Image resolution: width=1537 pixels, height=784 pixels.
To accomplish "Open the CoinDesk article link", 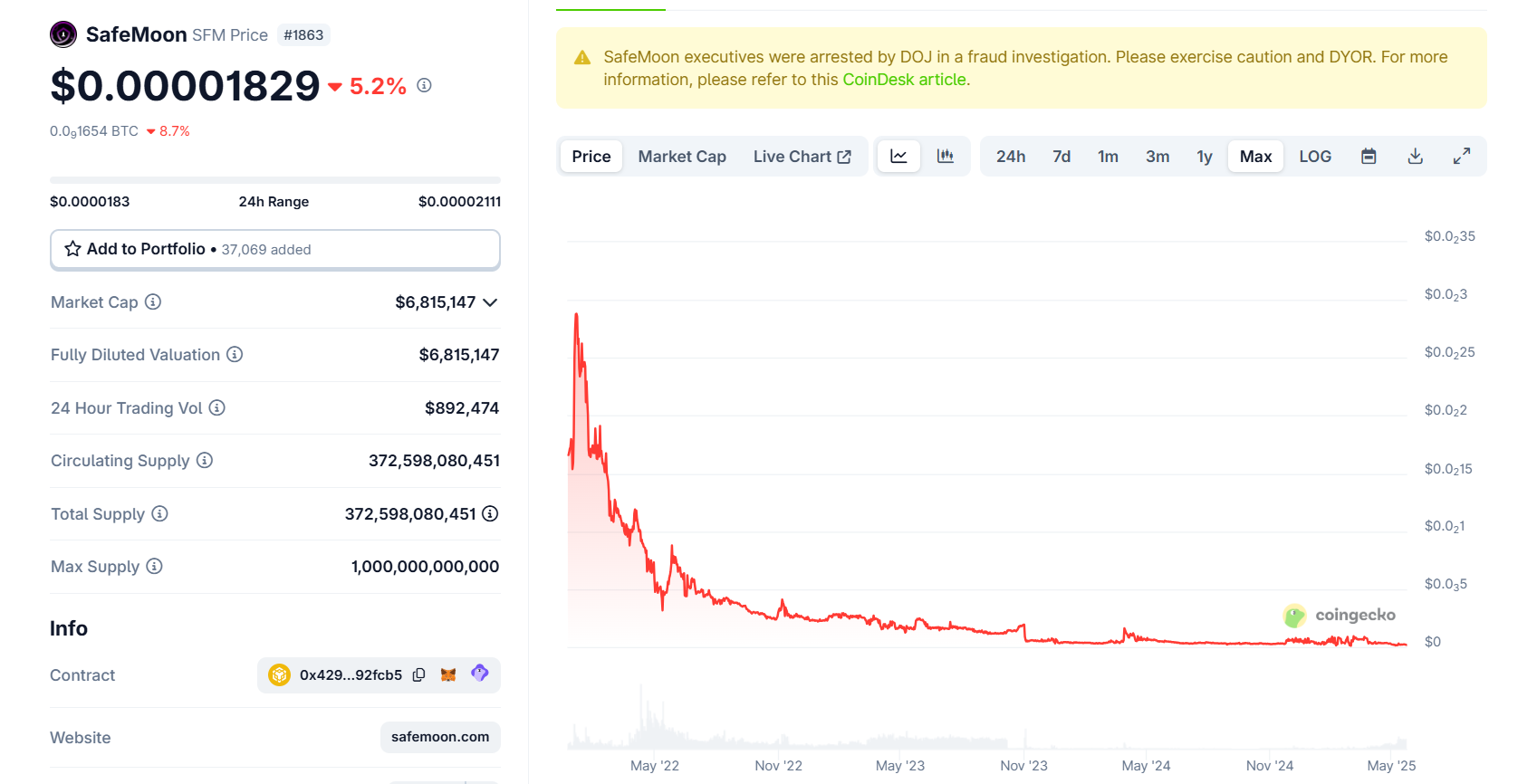I will 905,80.
